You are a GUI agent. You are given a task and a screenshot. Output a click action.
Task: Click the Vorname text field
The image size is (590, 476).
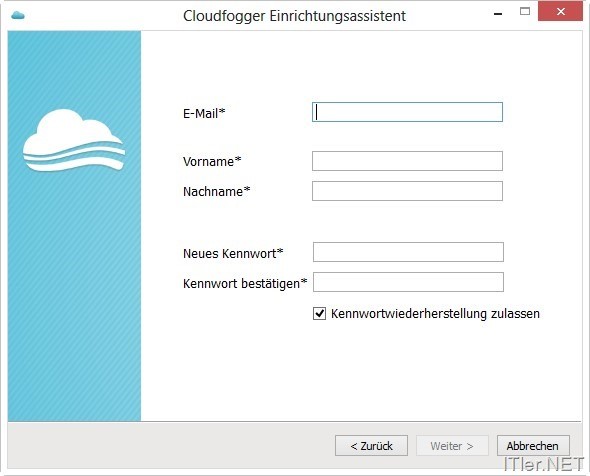coord(407,161)
